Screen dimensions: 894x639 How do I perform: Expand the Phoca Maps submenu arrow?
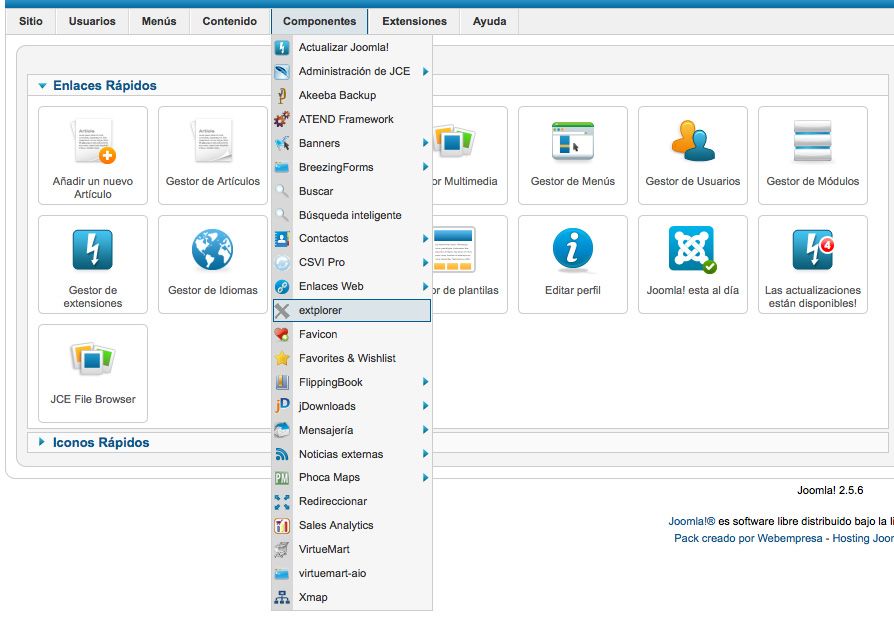[x=425, y=478]
